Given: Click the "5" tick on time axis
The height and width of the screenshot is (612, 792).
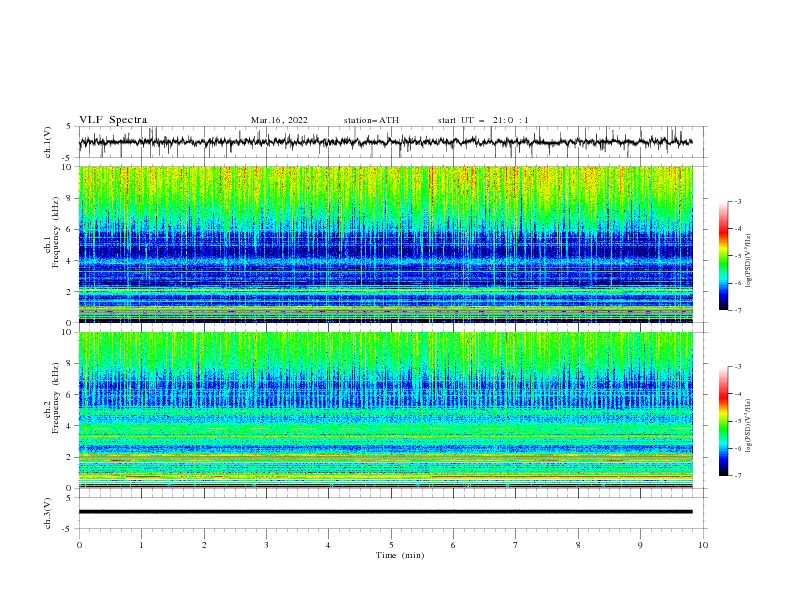Looking at the screenshot, I should click(x=391, y=545).
